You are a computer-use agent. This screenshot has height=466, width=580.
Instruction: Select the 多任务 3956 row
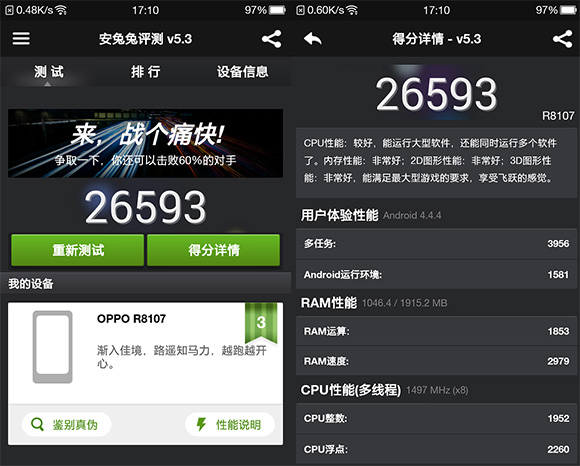pyautogui.click(x=436, y=243)
